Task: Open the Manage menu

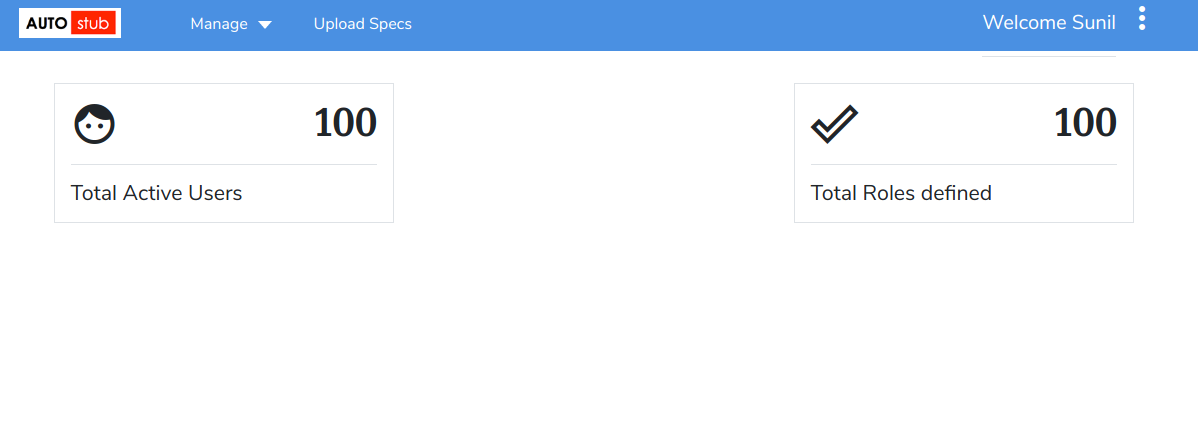Action: pyautogui.click(x=219, y=24)
